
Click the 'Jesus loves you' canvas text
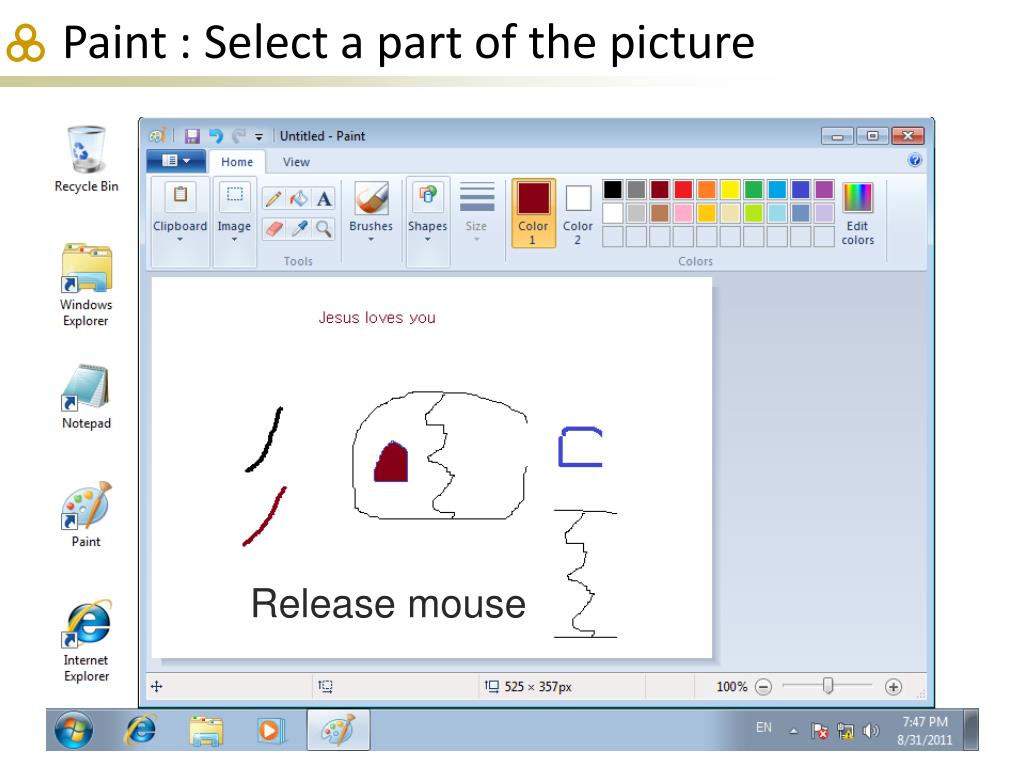377,317
